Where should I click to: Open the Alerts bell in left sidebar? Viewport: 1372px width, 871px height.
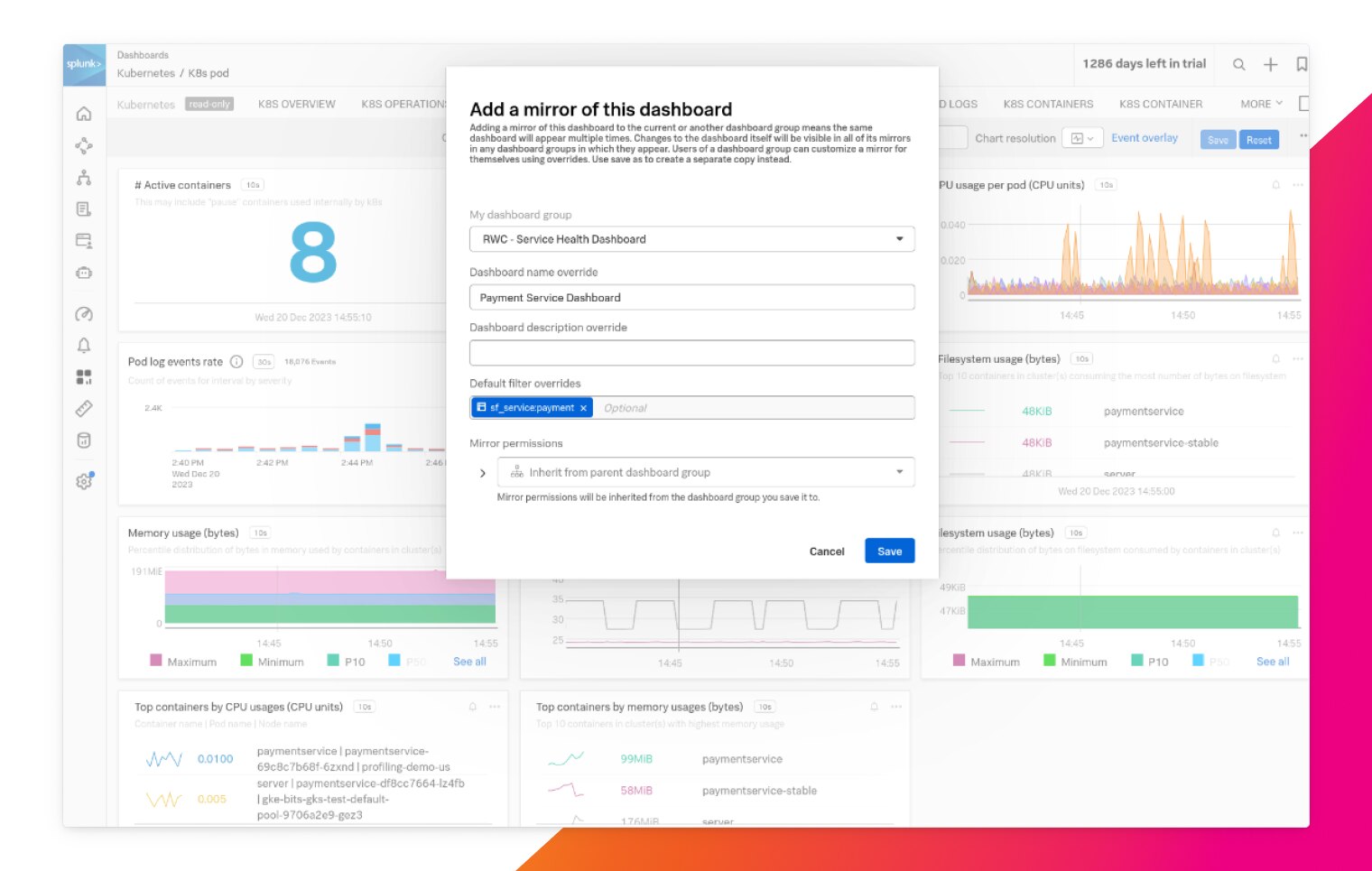tap(84, 346)
